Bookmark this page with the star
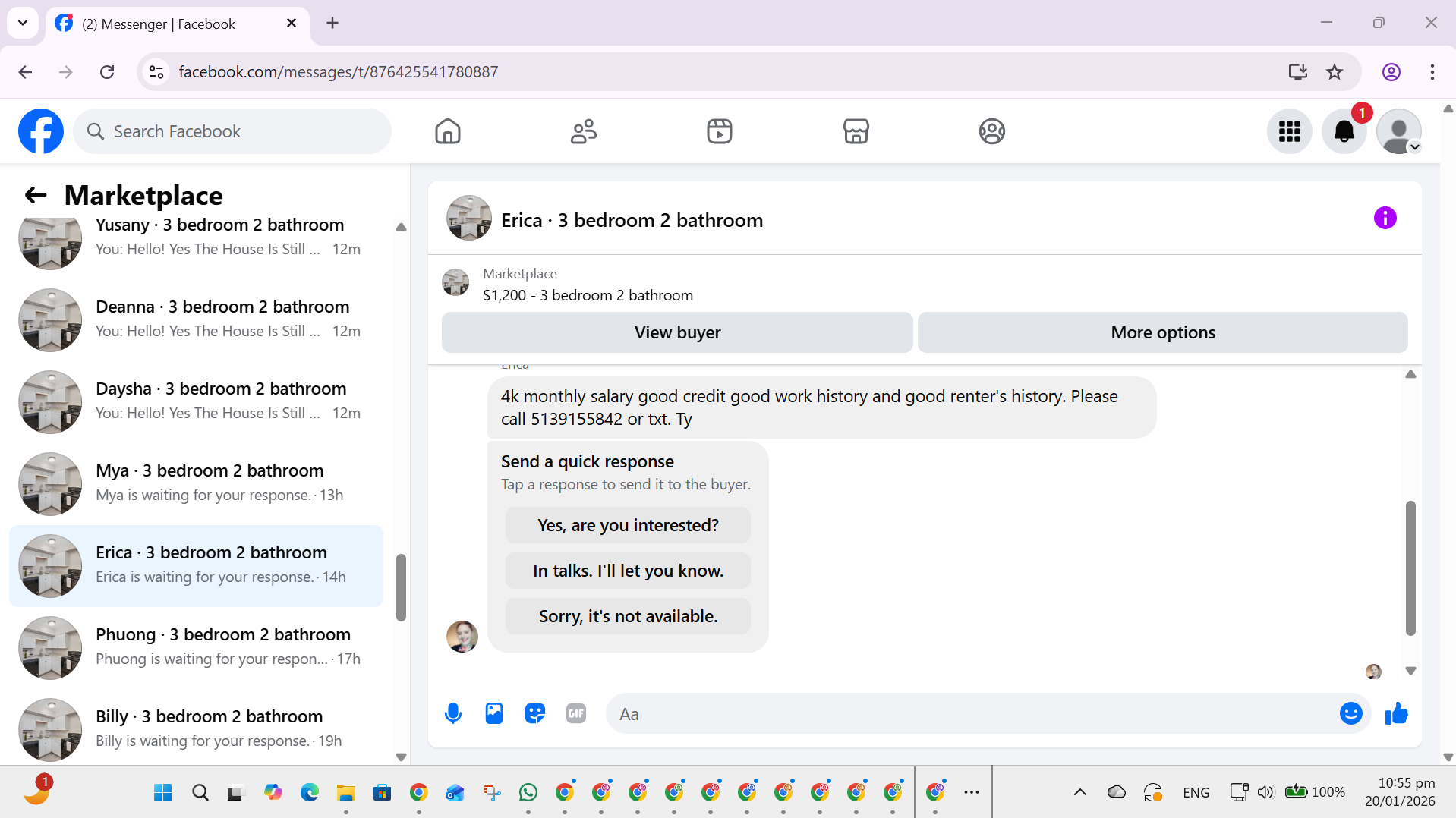The image size is (1456, 818). [x=1335, y=71]
